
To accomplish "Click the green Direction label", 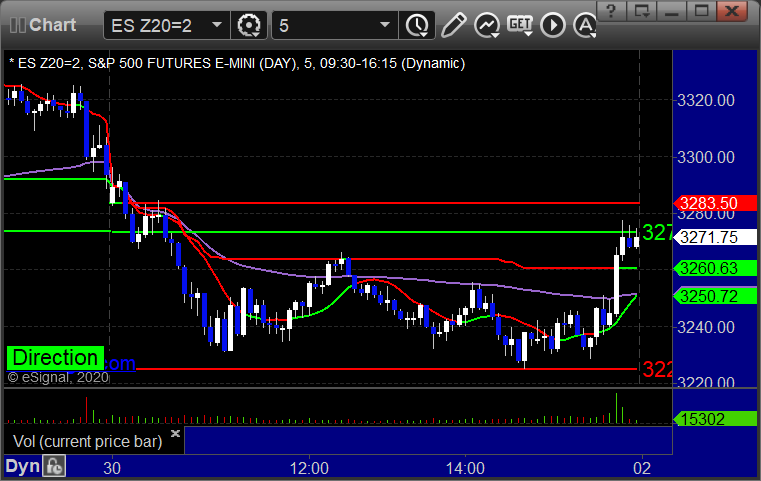I will (x=55, y=358).
